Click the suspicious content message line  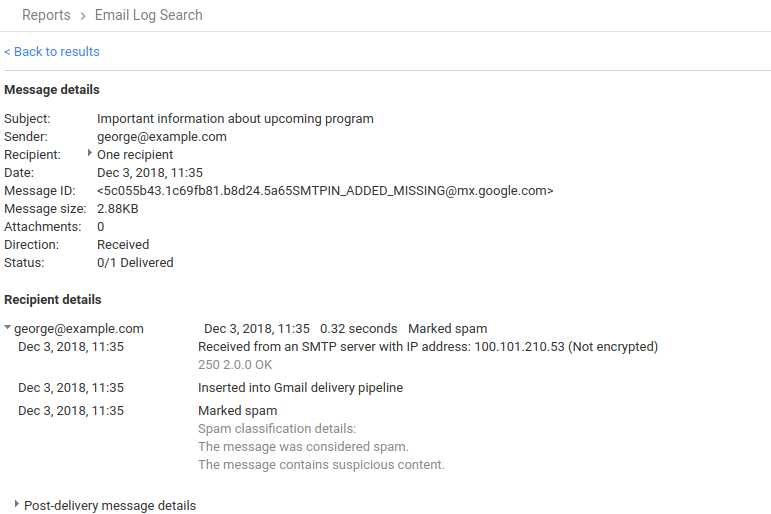click(321, 465)
